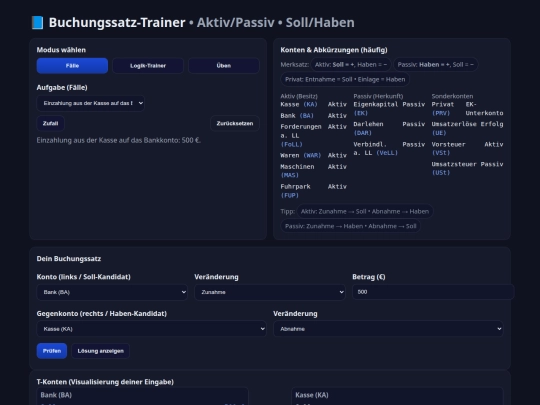Select the Fälle mode tab

pyautogui.click(x=72, y=66)
